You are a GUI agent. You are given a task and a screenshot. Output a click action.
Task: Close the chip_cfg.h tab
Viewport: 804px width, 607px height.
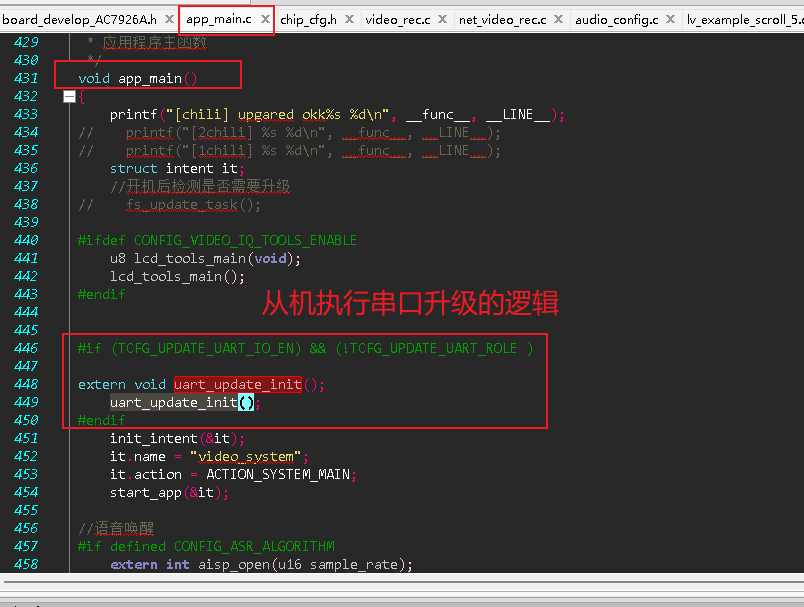click(350, 19)
